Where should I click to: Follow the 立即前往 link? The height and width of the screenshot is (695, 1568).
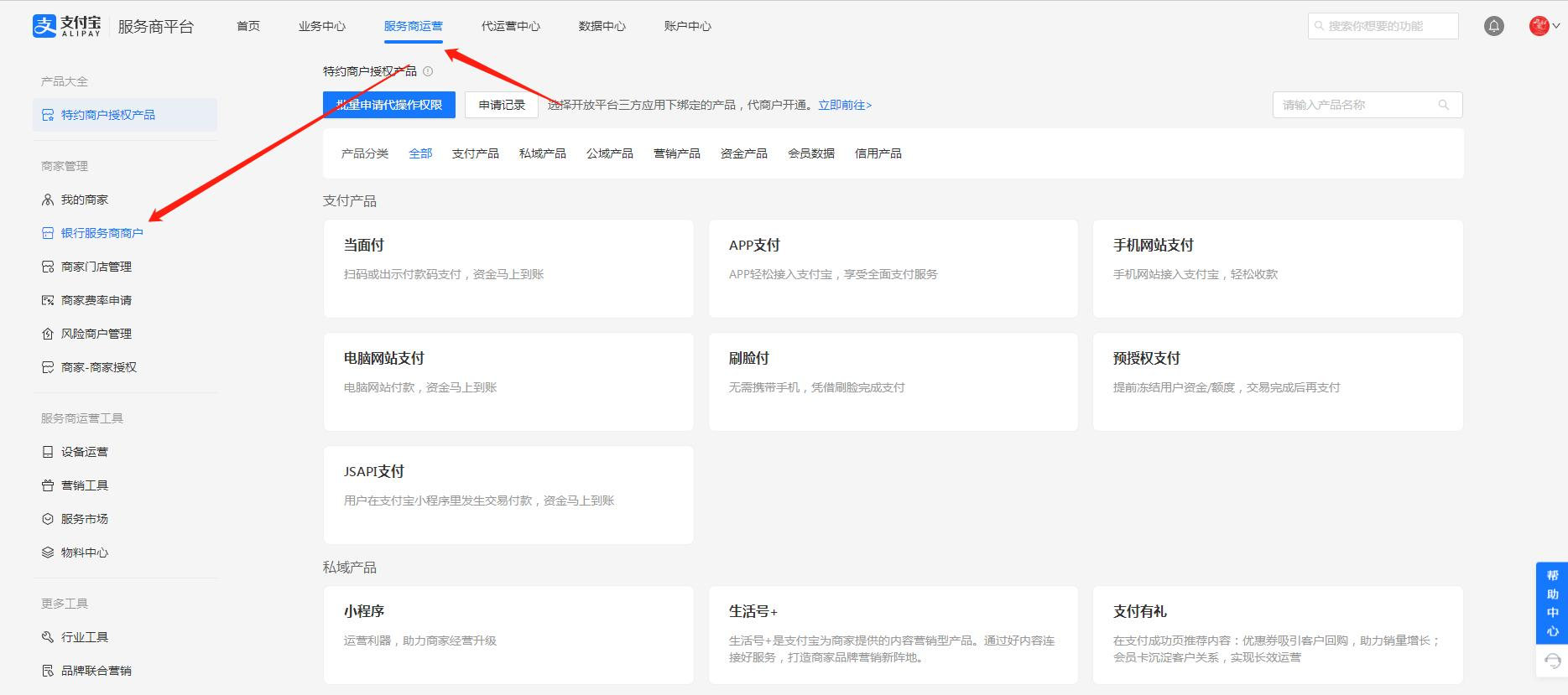pyautogui.click(x=845, y=105)
